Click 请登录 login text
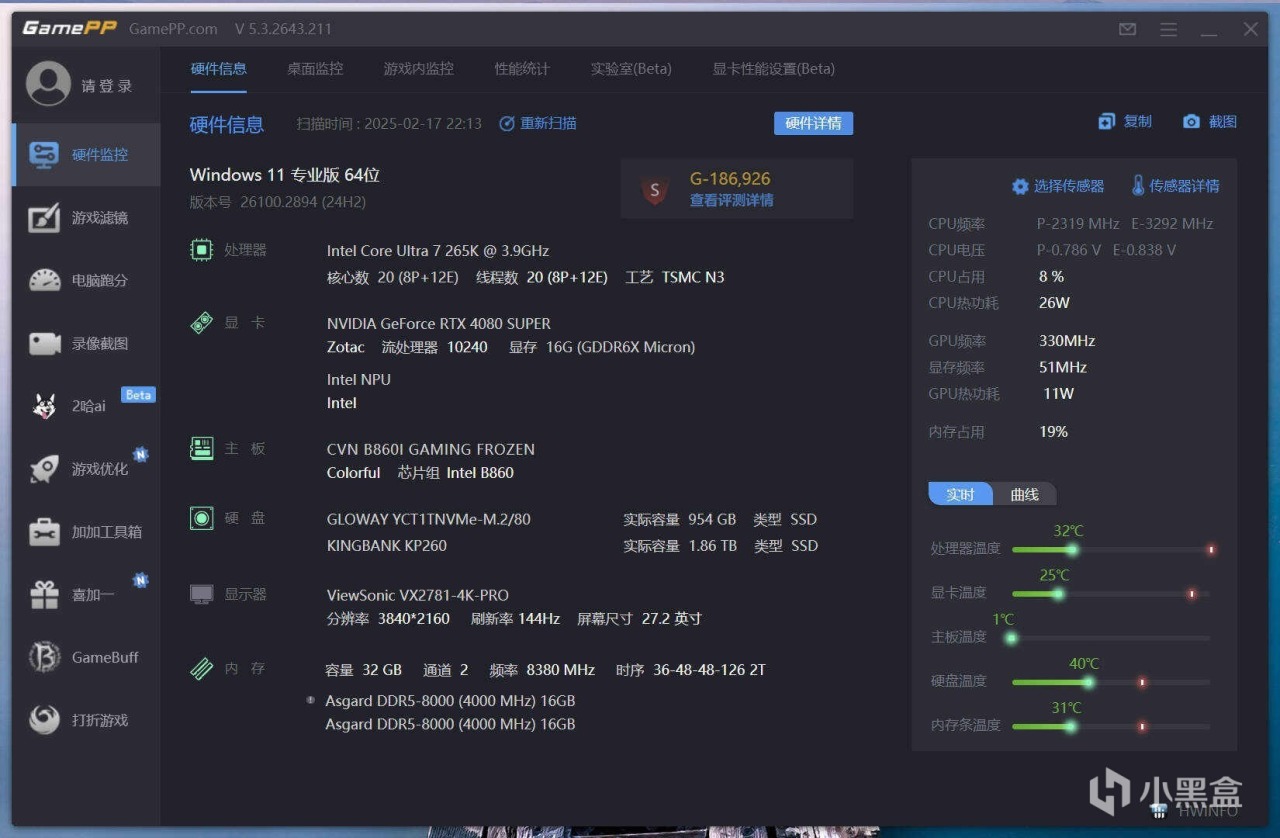The width and height of the screenshot is (1280, 838). 107,86
